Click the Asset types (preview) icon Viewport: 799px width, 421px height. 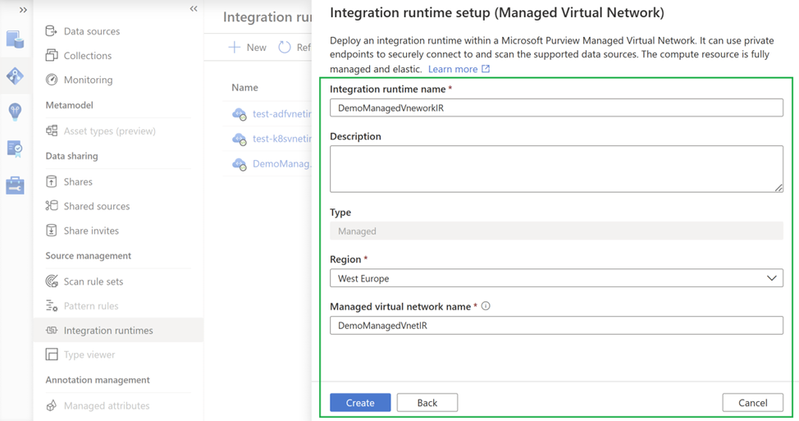(x=51, y=130)
